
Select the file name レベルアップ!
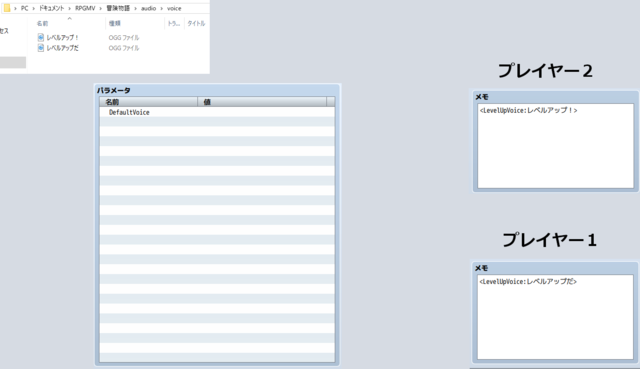(x=62, y=38)
